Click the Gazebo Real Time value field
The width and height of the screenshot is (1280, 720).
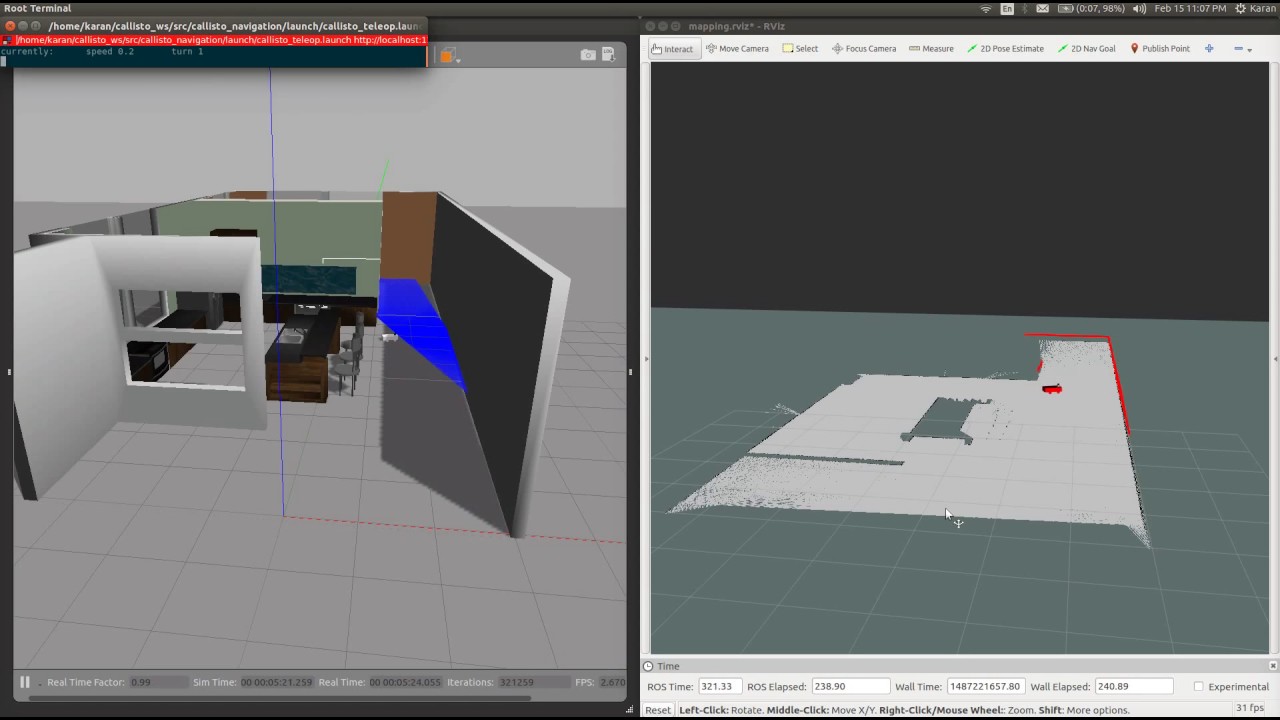point(405,682)
